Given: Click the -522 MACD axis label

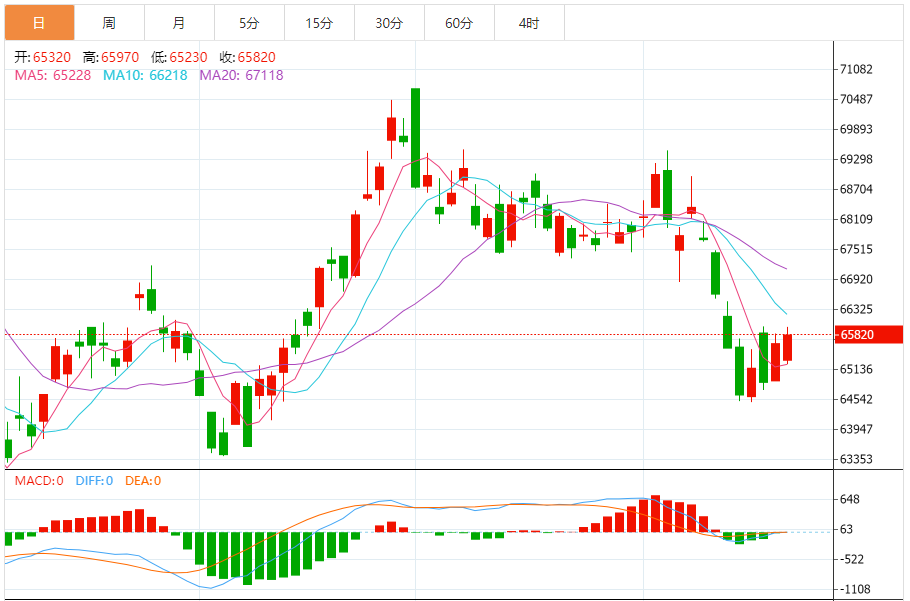Looking at the screenshot, I should pyautogui.click(x=853, y=559).
